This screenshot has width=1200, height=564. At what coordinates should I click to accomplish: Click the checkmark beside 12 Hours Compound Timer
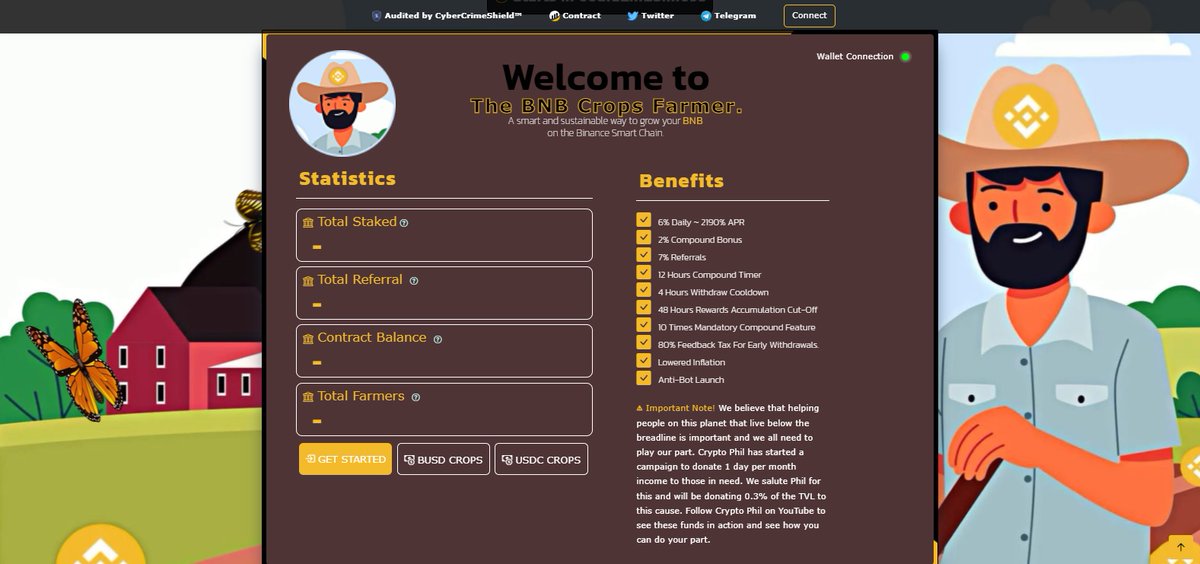coord(644,273)
